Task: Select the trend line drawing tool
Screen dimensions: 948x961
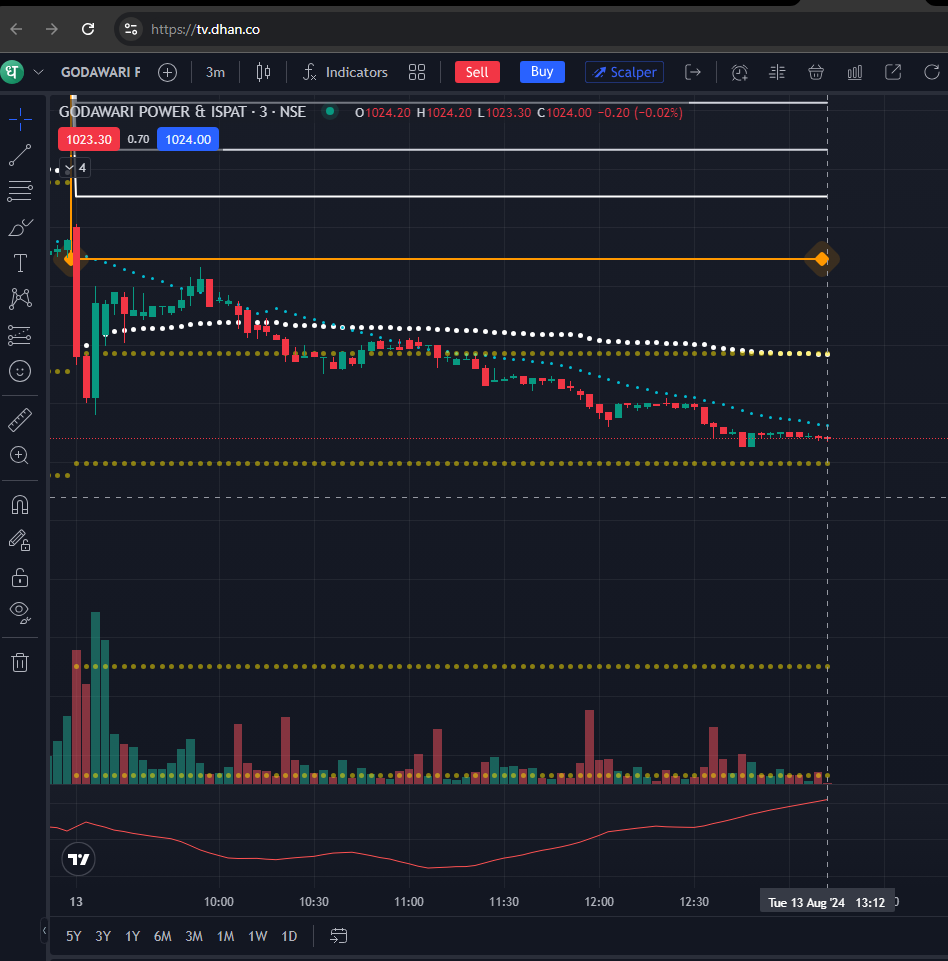Action: tap(20, 155)
